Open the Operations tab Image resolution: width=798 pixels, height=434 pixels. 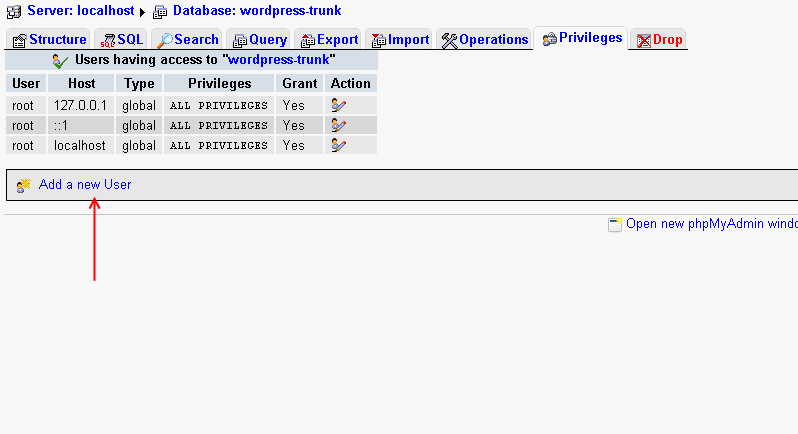(485, 40)
